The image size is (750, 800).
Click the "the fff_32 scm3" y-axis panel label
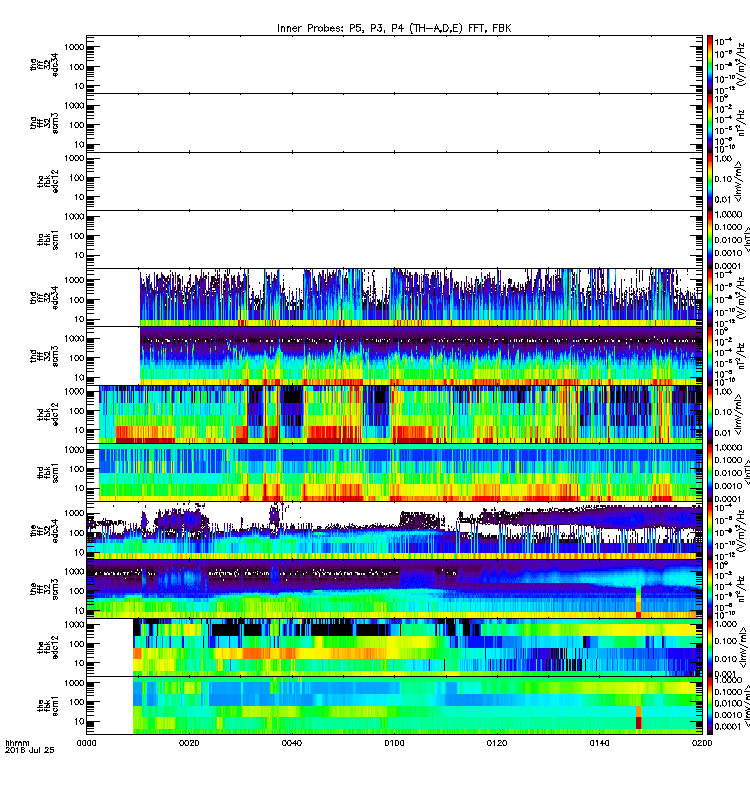click(44, 589)
